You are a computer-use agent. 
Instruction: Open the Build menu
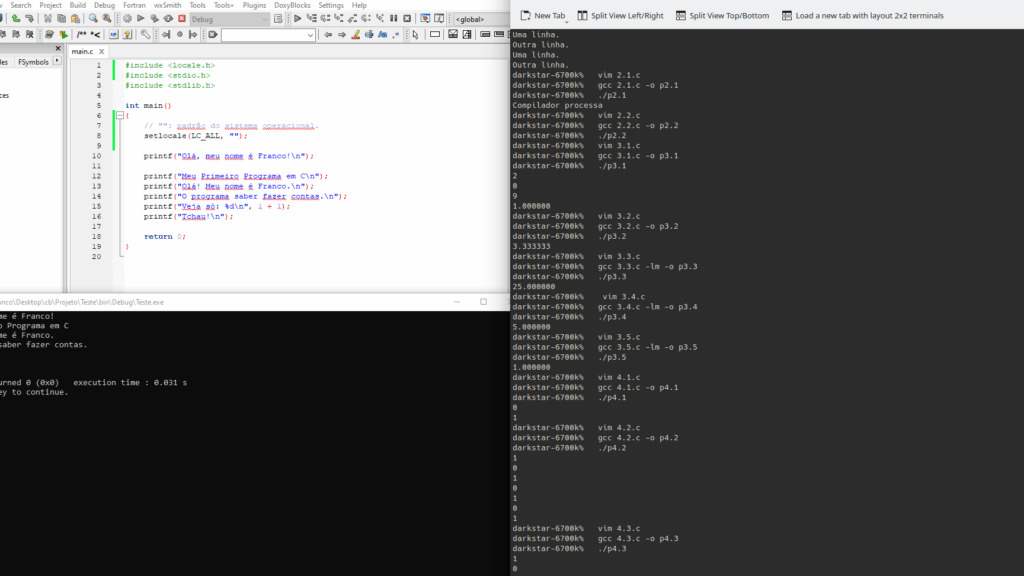click(x=78, y=5)
